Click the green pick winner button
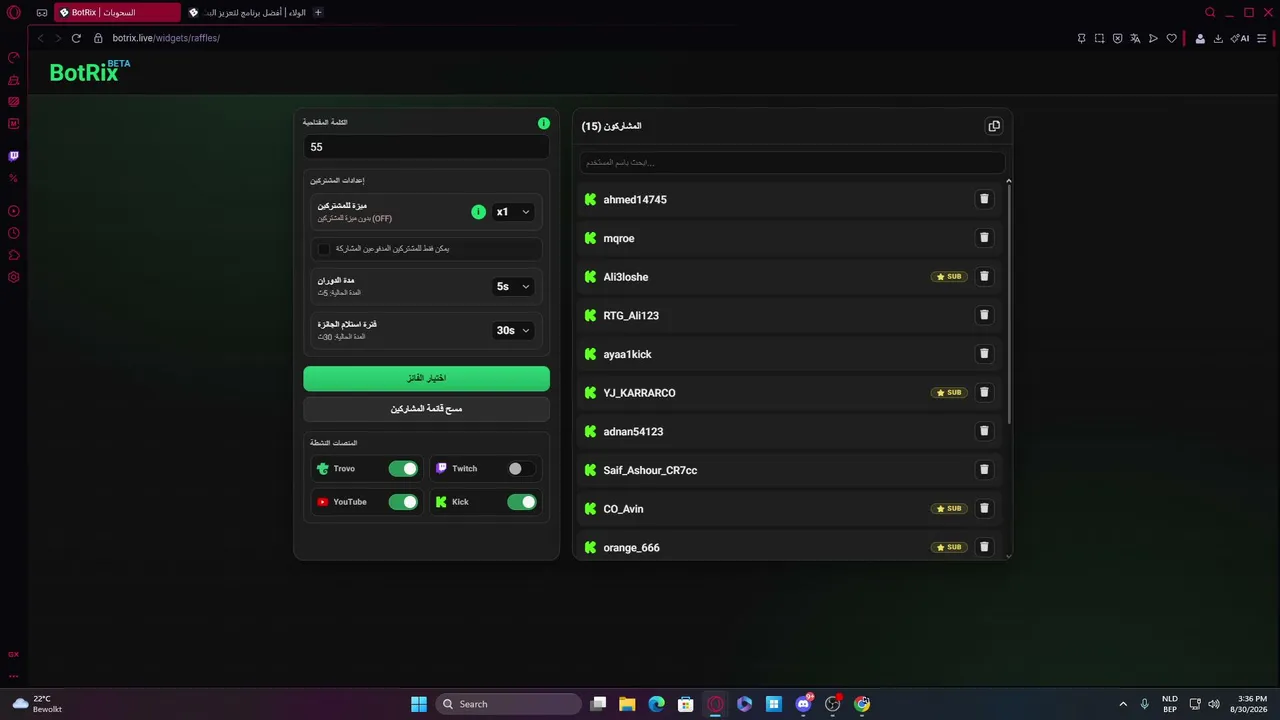The image size is (1280, 720). click(426, 378)
